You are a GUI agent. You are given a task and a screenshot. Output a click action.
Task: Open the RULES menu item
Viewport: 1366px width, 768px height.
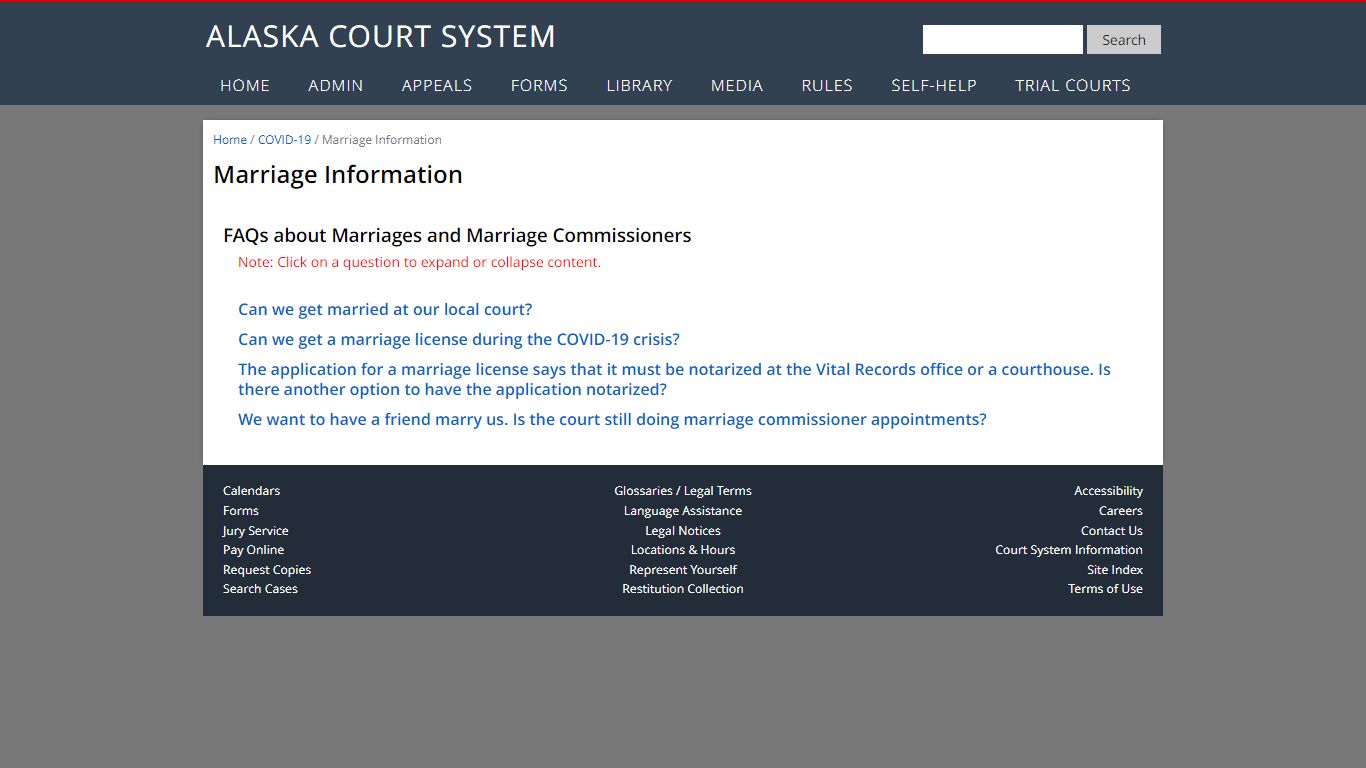[x=827, y=86]
